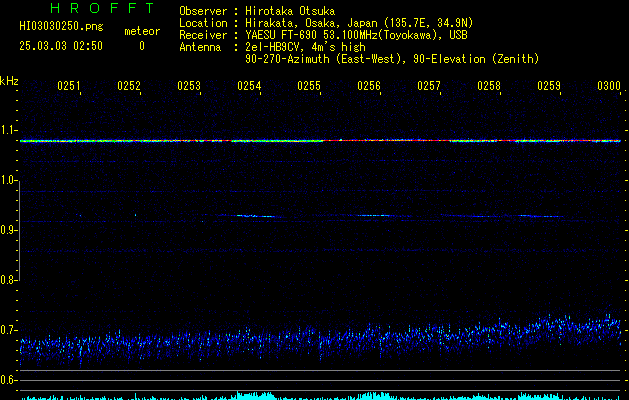
Task: Click the echo trace near 0259
Action: click(x=540, y=216)
